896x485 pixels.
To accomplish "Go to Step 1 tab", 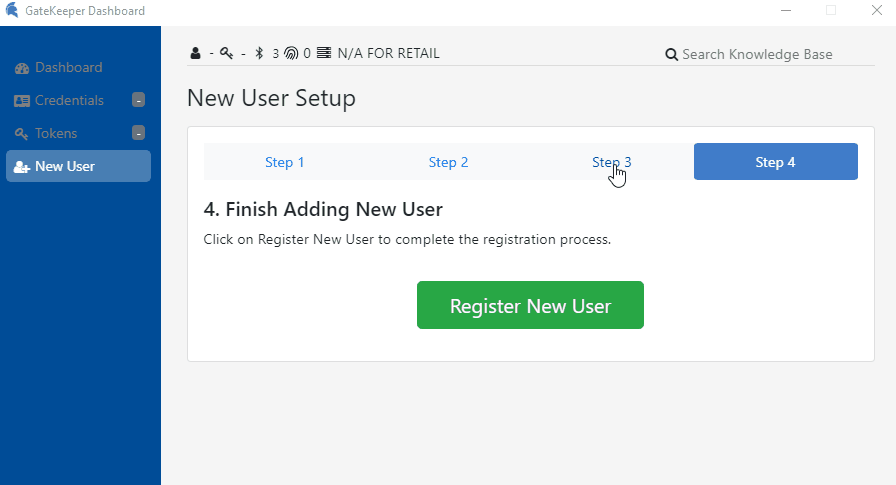I will pos(285,162).
